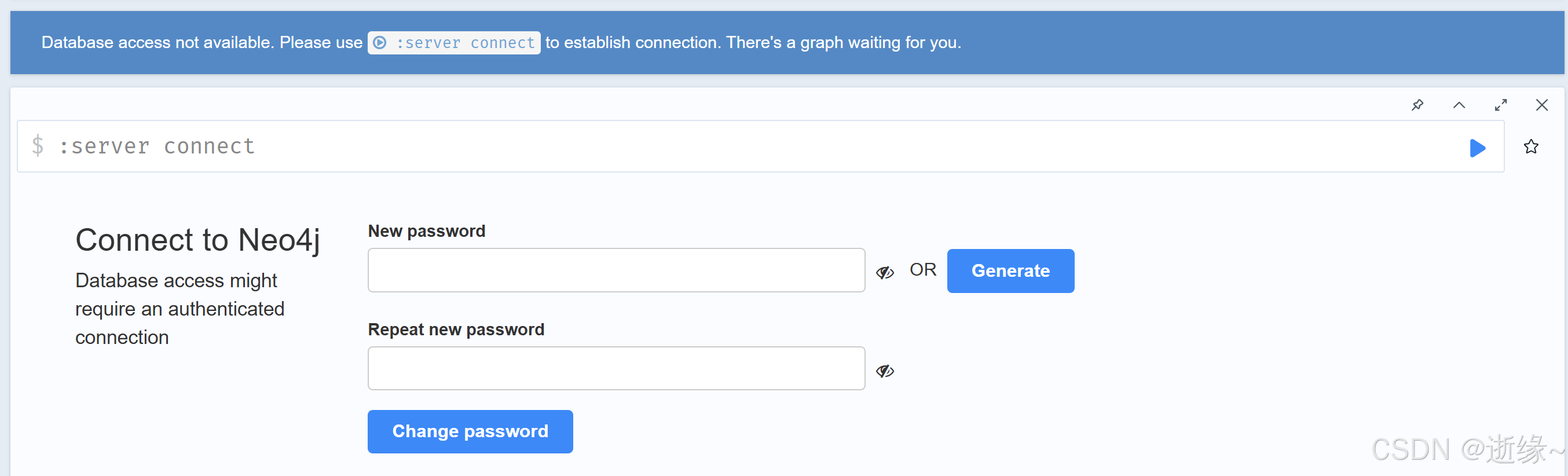
Task: Toggle visibility of the New password field
Action: tap(884, 272)
